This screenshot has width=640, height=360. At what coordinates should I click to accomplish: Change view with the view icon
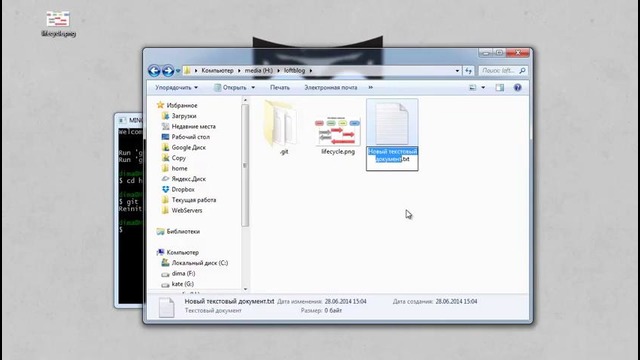coord(472,87)
